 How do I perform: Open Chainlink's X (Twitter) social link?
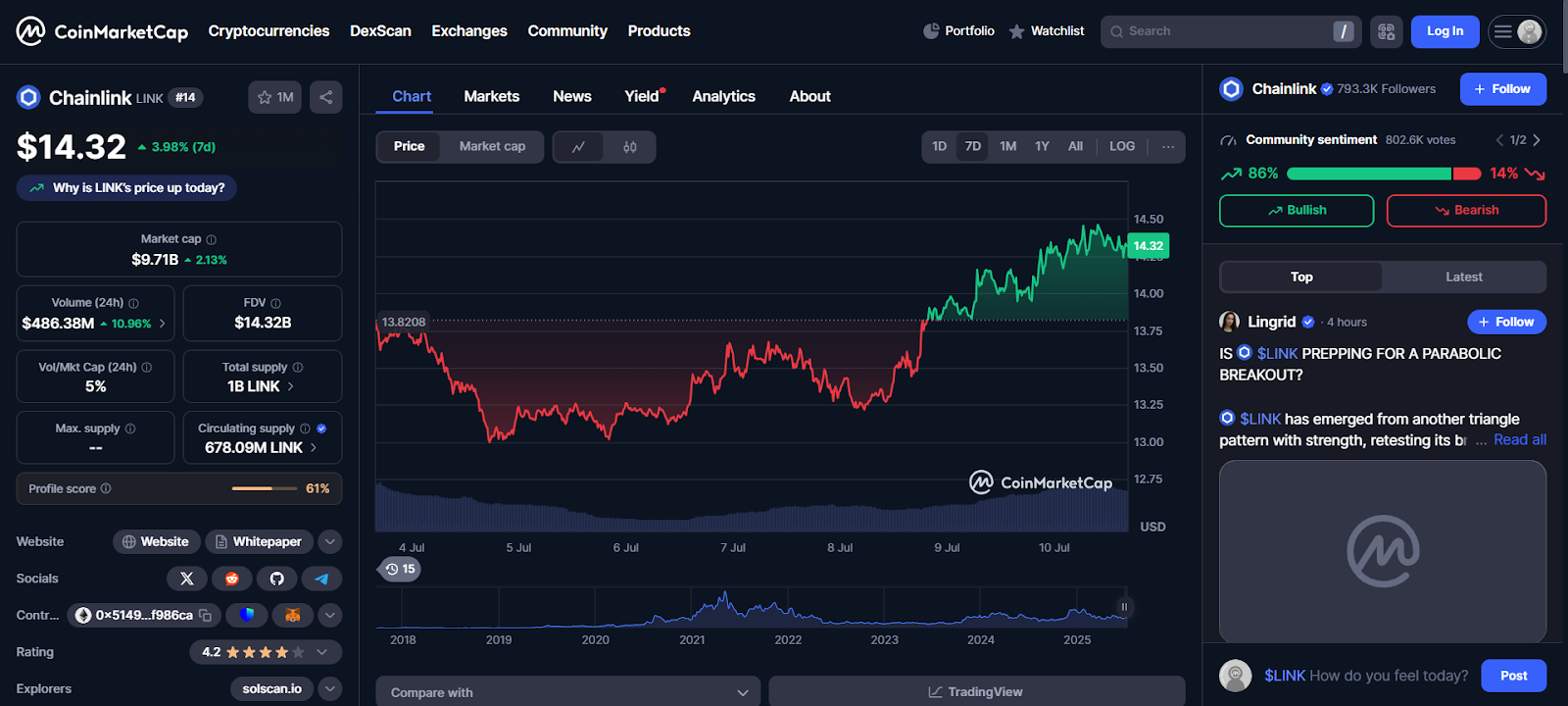(187, 579)
